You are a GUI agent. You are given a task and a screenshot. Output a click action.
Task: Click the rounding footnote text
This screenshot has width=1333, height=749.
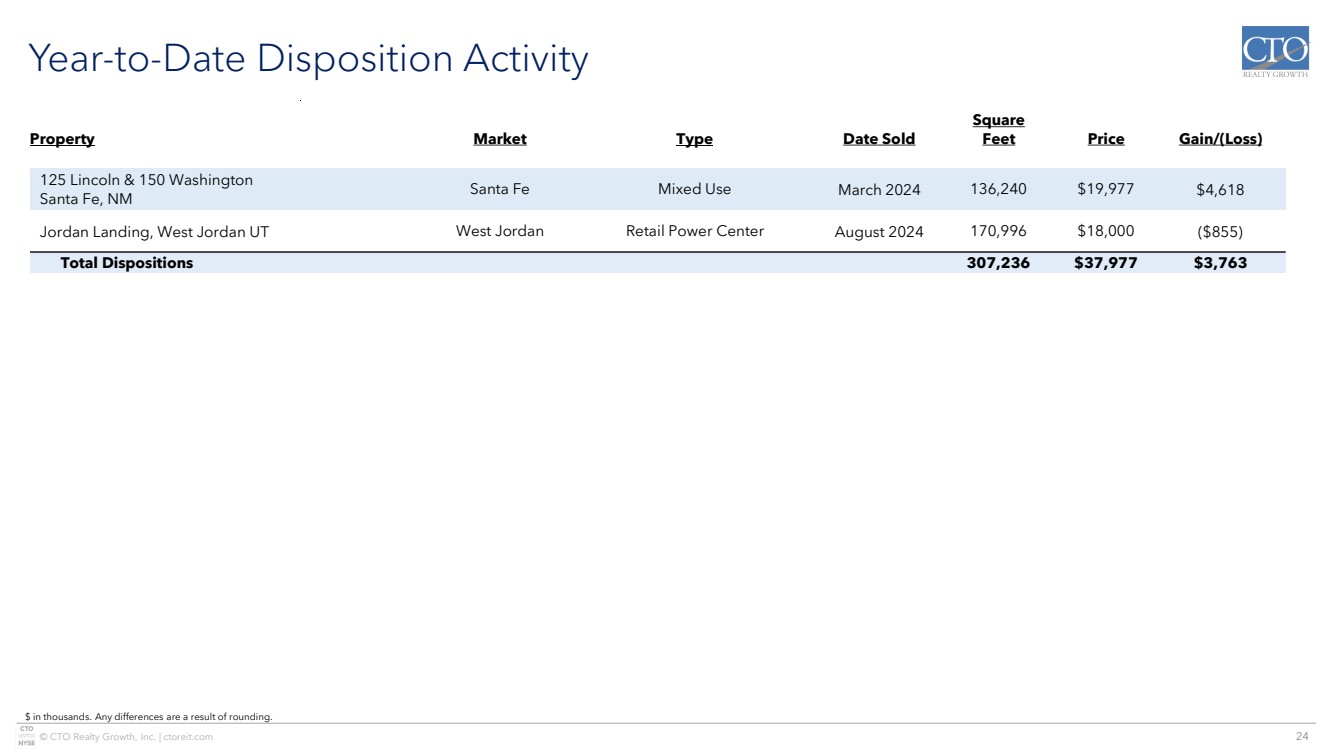pyautogui.click(x=150, y=716)
